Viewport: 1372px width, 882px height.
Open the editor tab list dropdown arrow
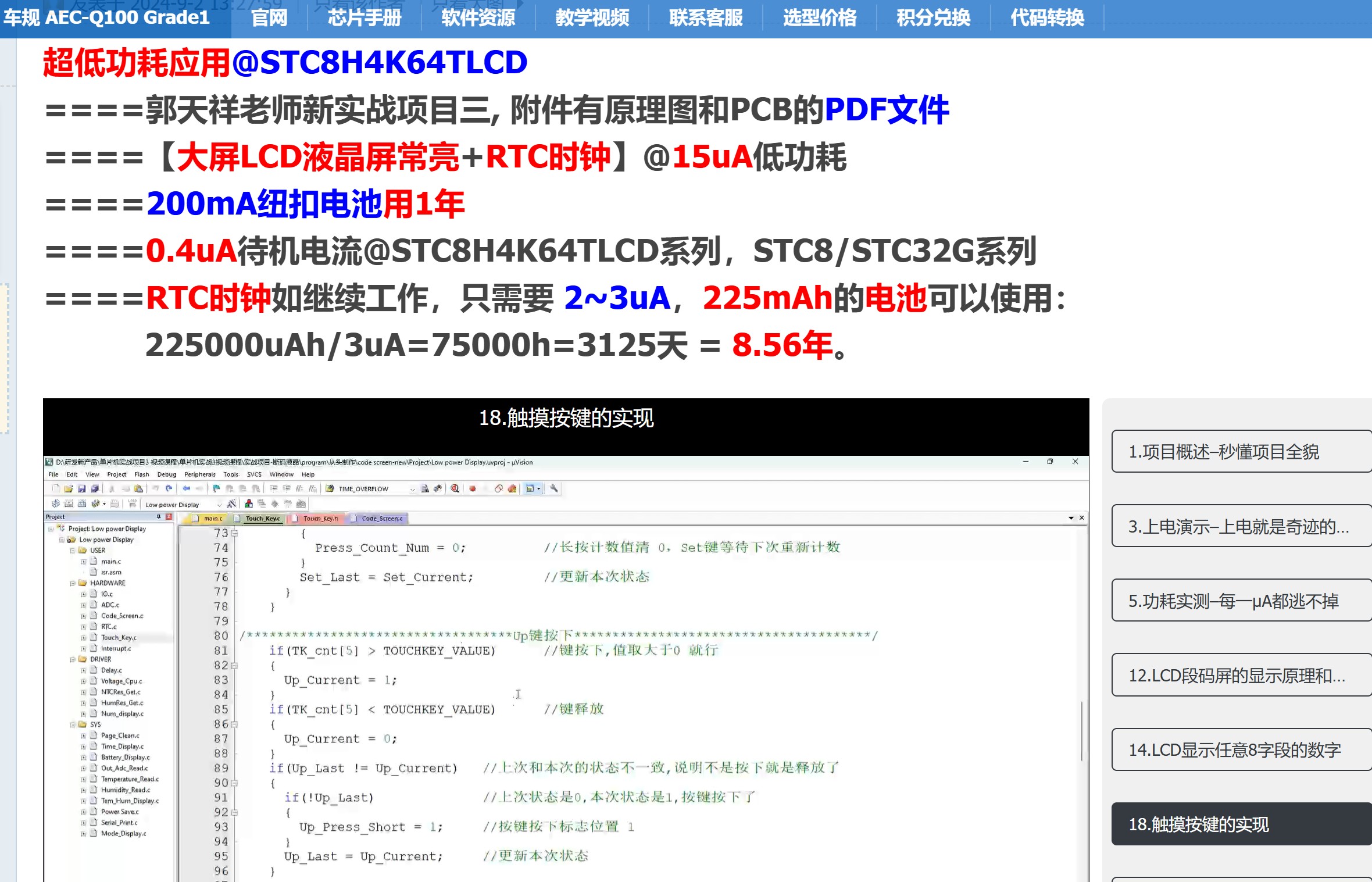[1071, 517]
